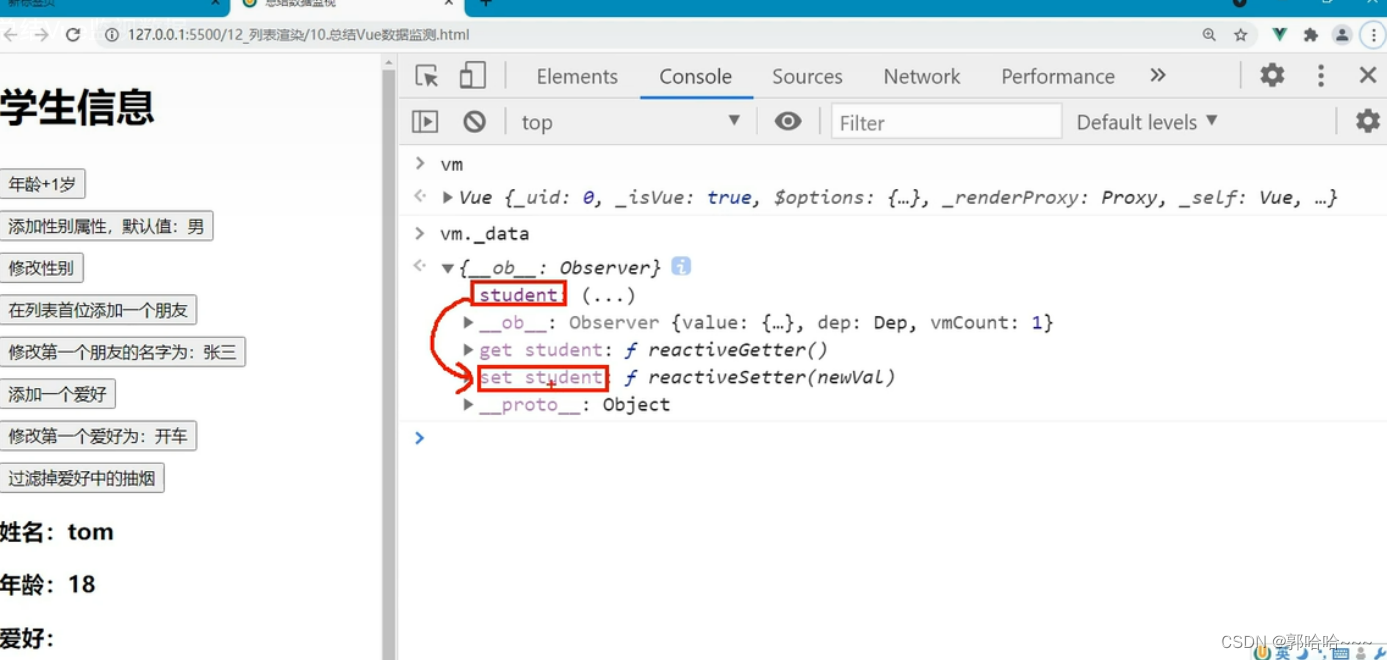
Task: Open console settings gear icon
Action: (1367, 121)
